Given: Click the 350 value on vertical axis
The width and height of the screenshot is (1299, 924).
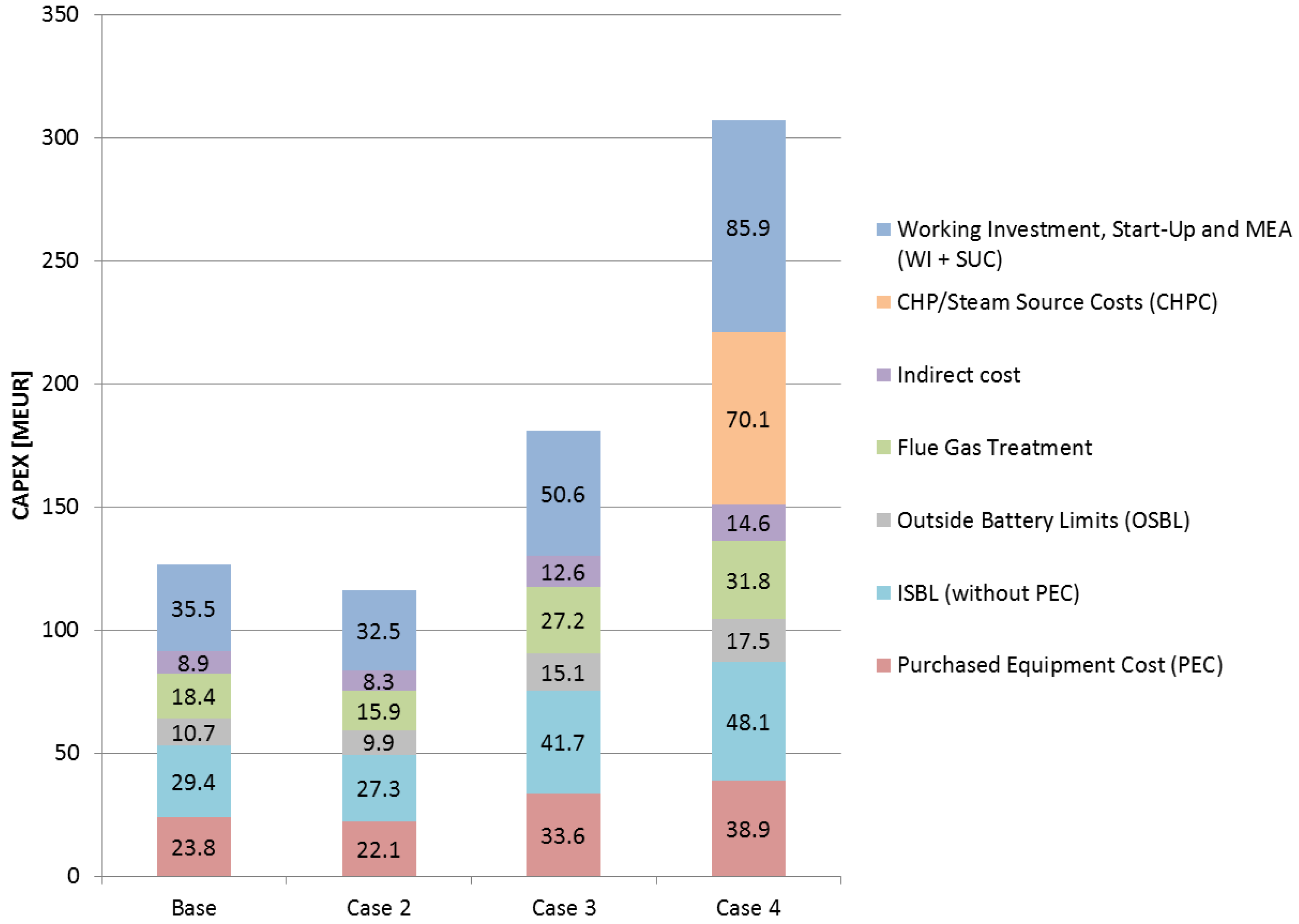Looking at the screenshot, I should pos(60,14).
